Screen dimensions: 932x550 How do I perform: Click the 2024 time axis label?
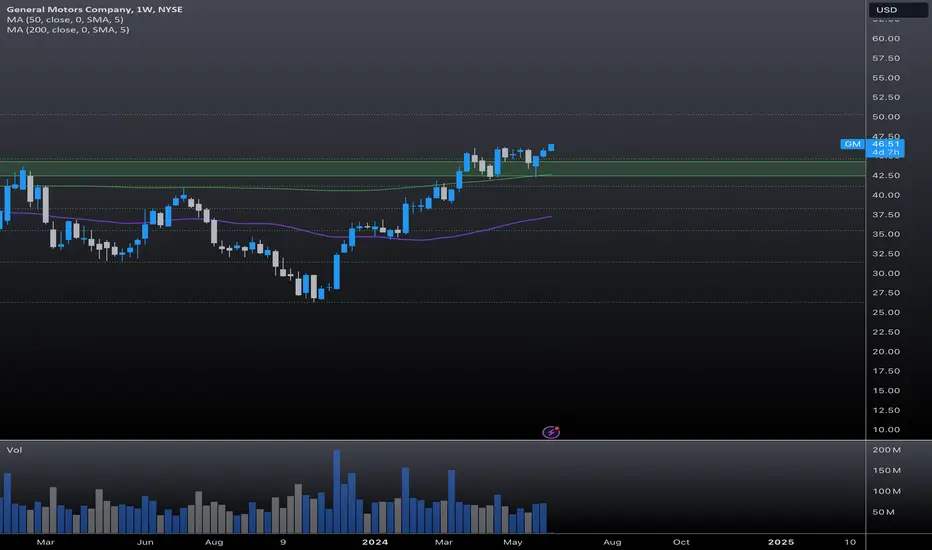pyautogui.click(x=375, y=542)
